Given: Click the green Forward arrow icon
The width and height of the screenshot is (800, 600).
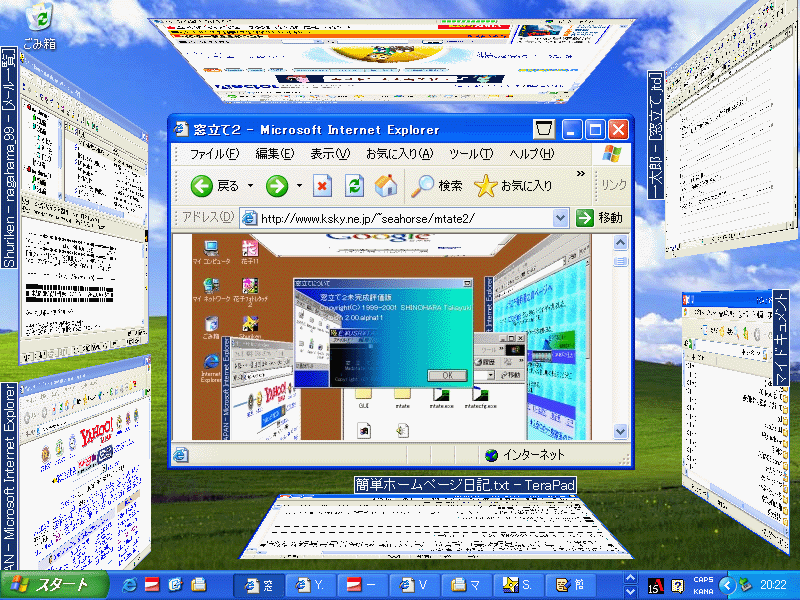Looking at the screenshot, I should (277, 186).
